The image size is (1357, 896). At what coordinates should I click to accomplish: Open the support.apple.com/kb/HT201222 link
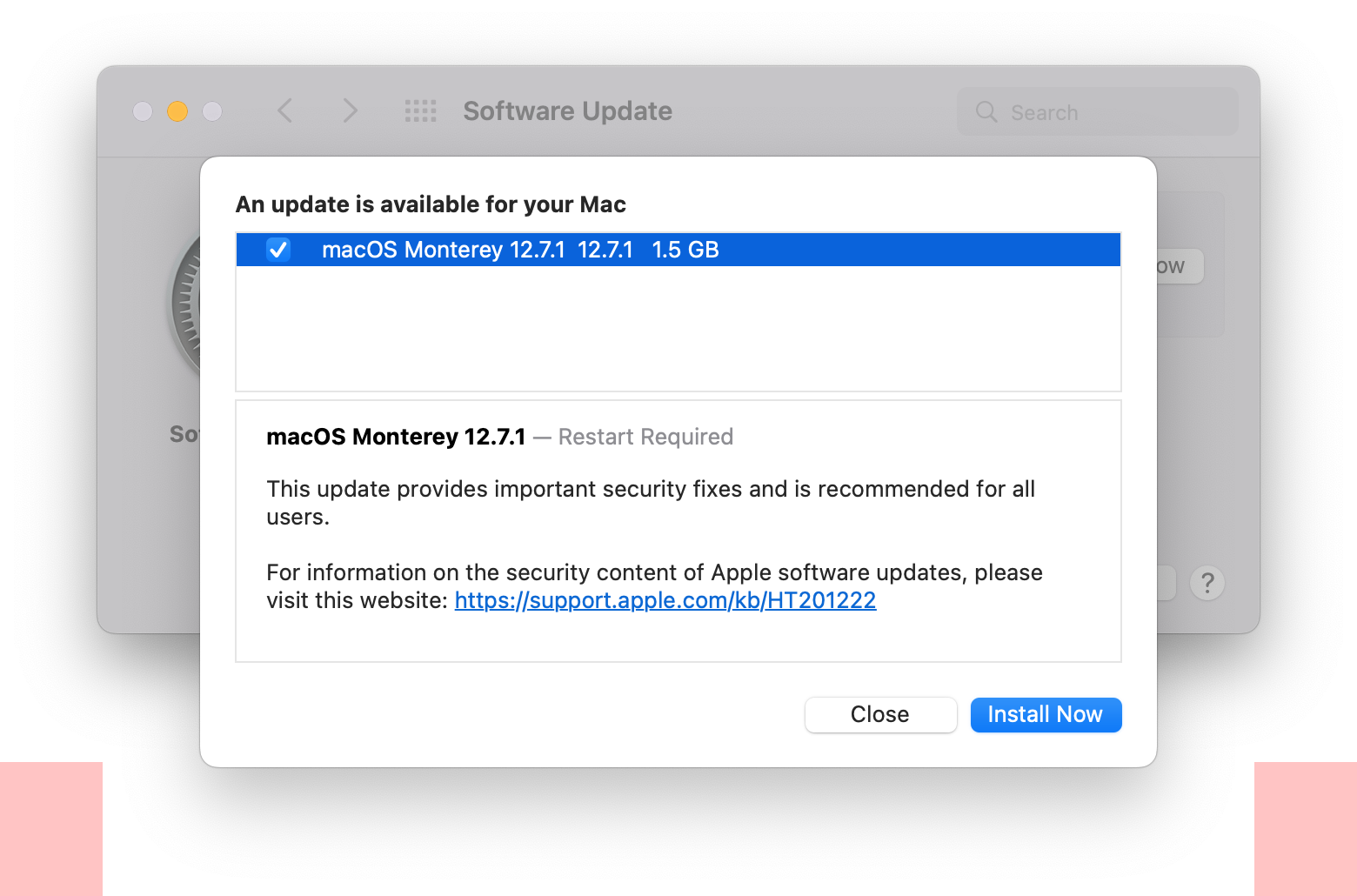point(665,600)
